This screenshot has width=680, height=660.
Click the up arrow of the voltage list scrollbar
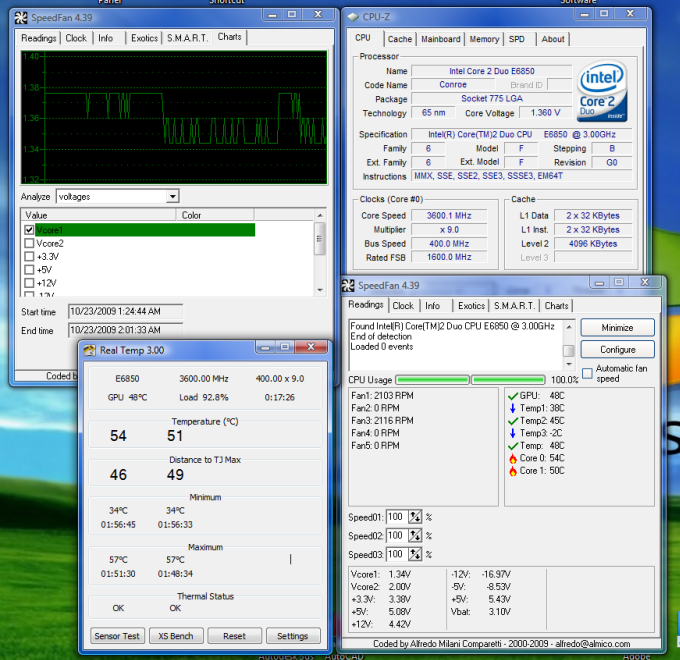tap(320, 215)
